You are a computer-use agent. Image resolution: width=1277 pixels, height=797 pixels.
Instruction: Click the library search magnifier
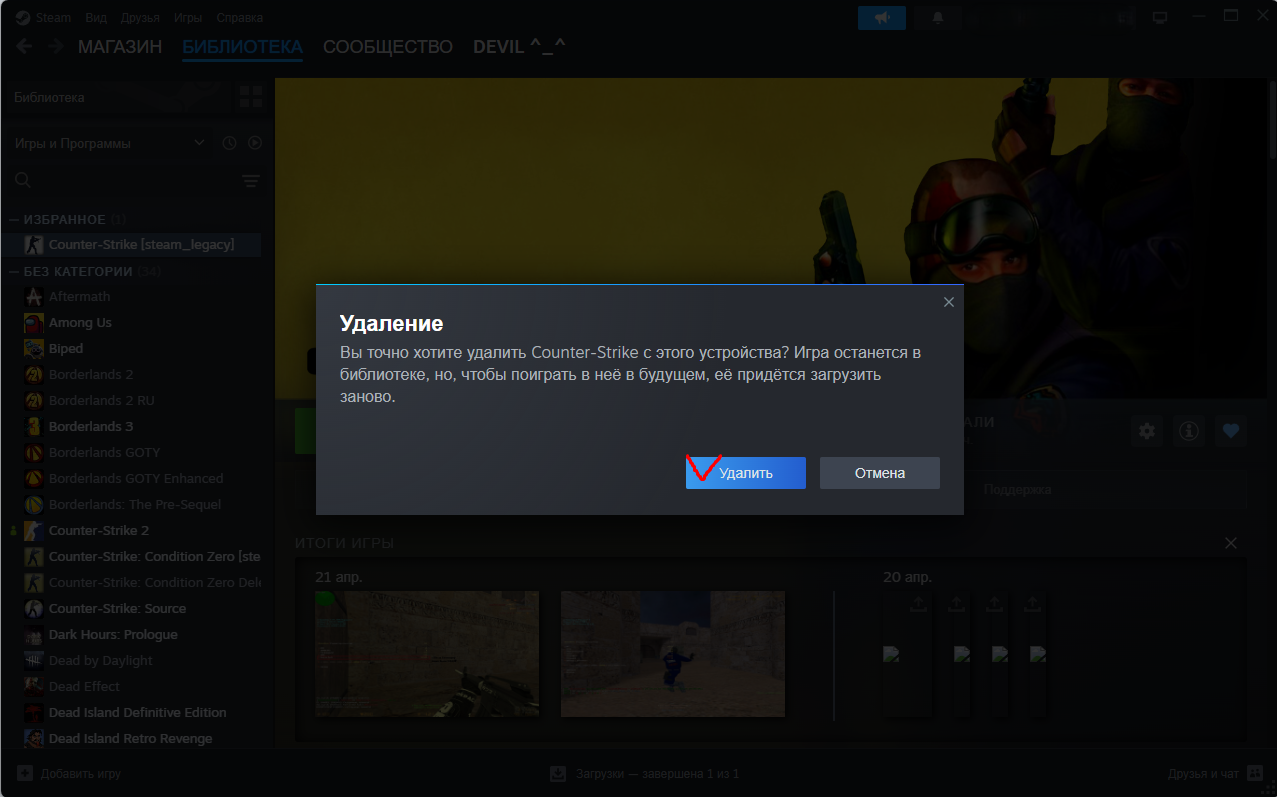pyautogui.click(x=23, y=180)
